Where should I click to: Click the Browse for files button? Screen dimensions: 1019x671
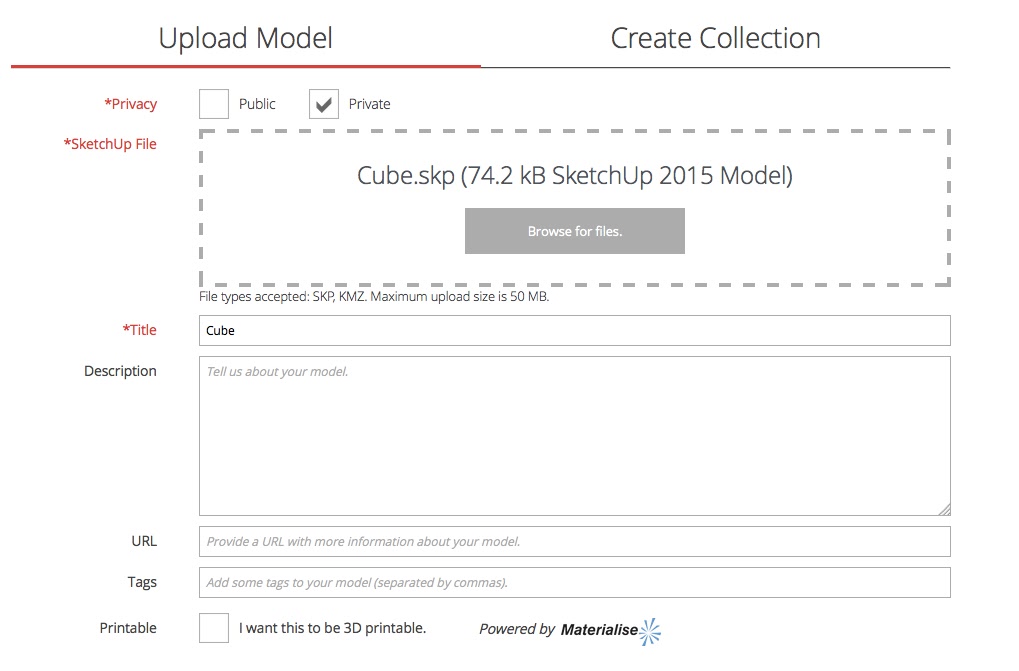tap(574, 230)
